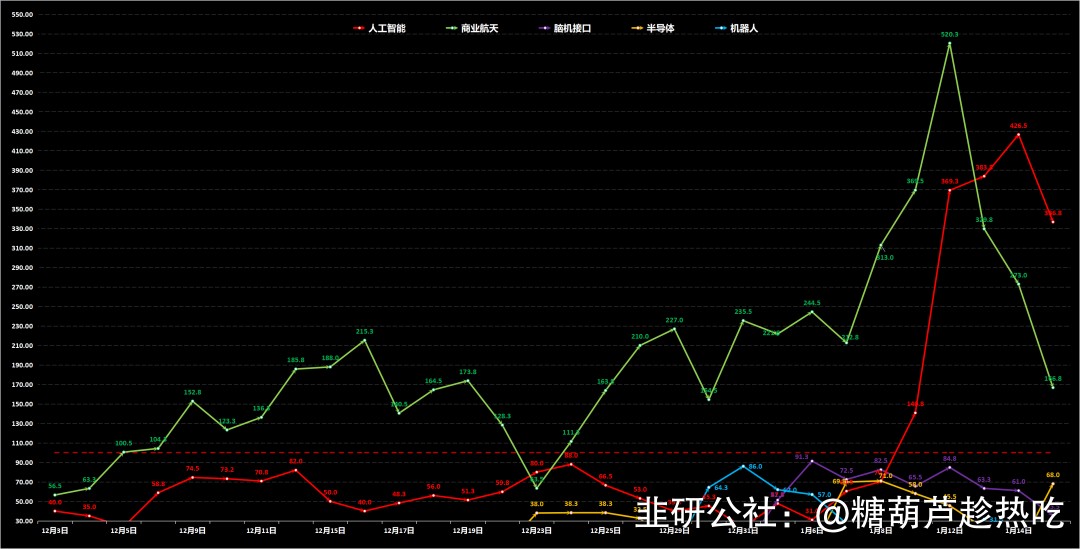Select the 520.3 peak point on green line

949,43
